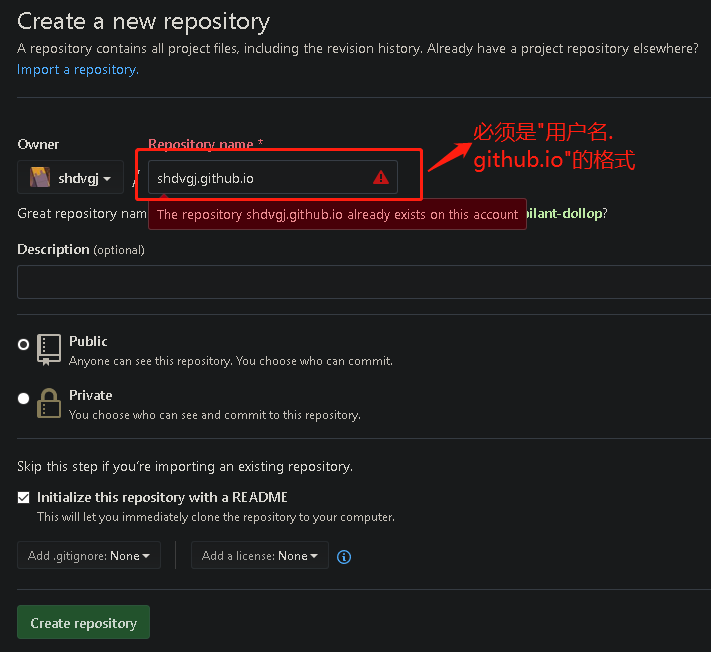Select the Private radio button
The image size is (711, 652).
pos(24,398)
